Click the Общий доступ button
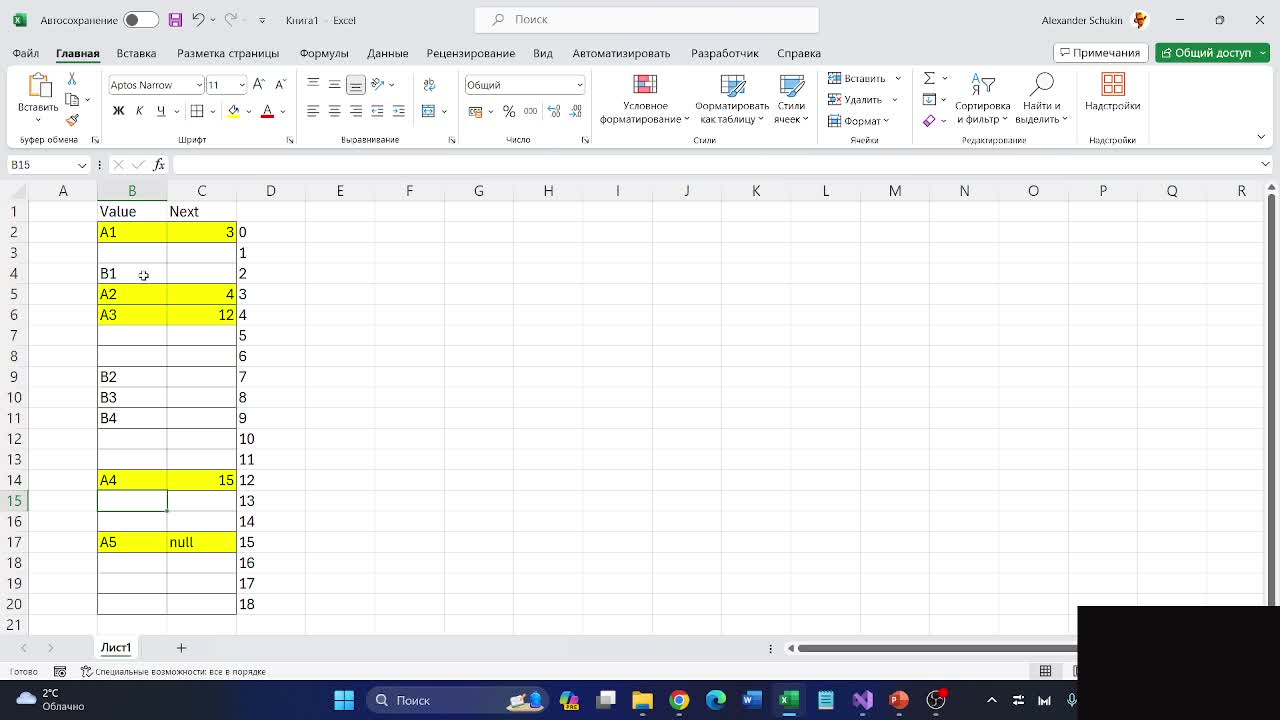 (x=1212, y=53)
